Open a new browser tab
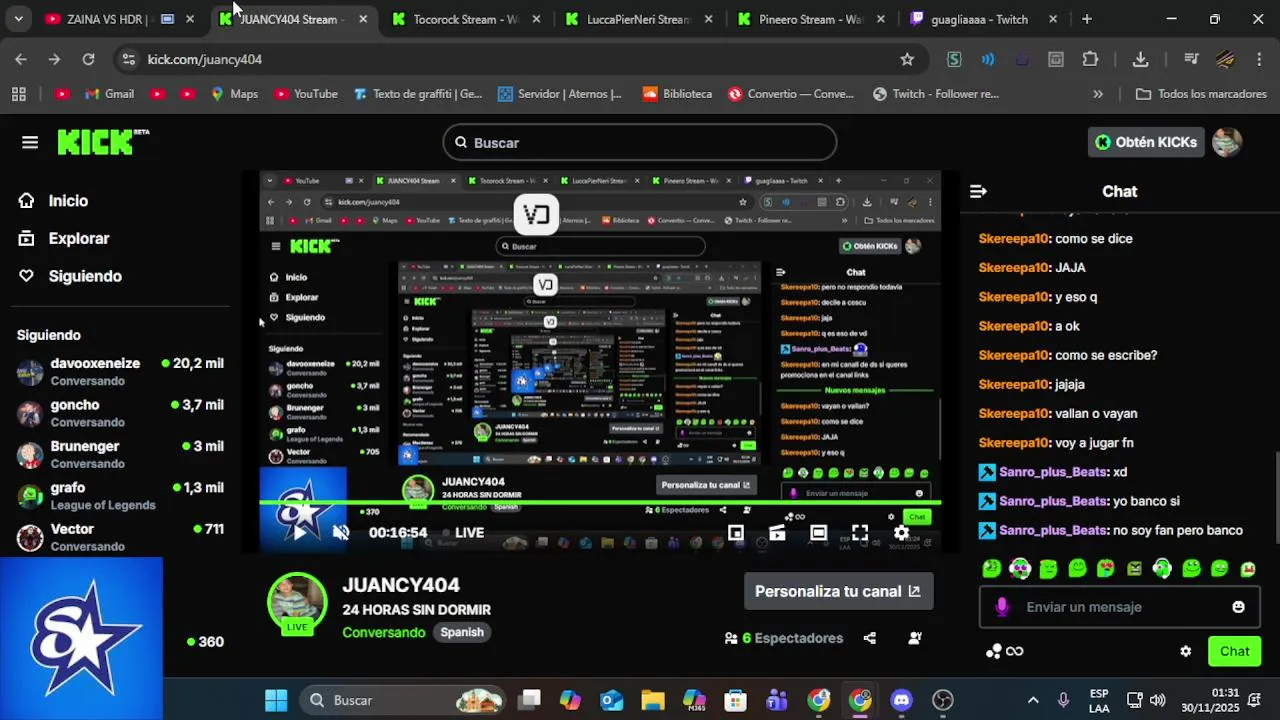This screenshot has height=720, width=1280. pos(1087,19)
